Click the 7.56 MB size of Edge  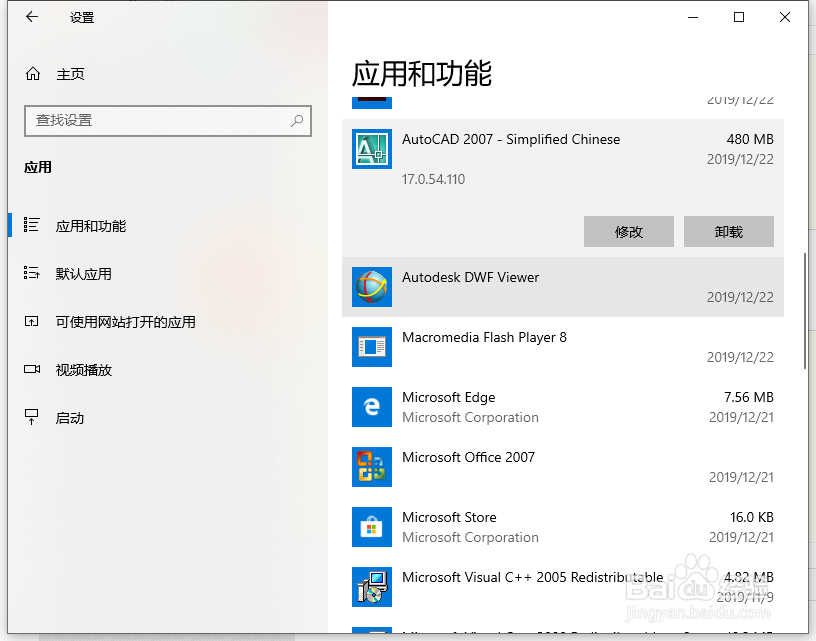[749, 398]
